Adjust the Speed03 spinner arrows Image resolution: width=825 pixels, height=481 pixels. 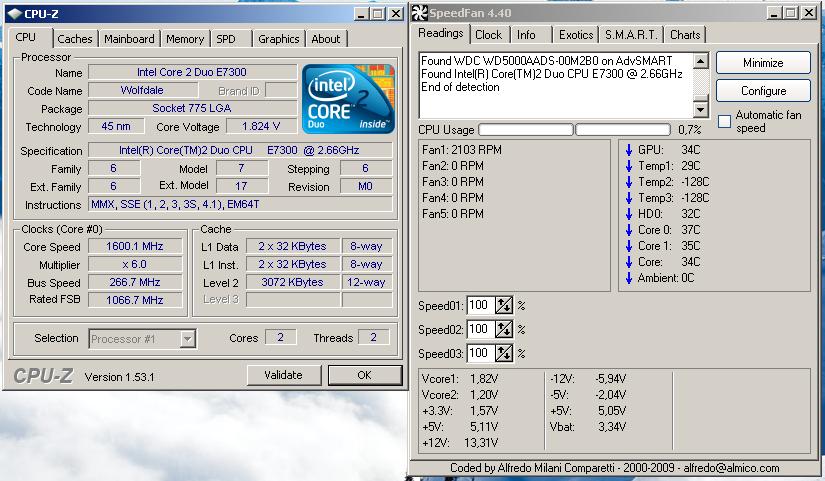(504, 353)
